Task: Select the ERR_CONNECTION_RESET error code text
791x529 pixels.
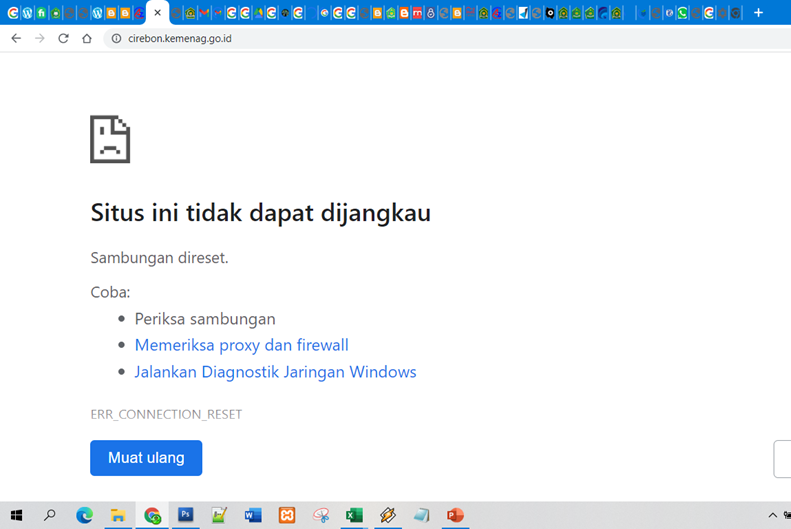Action: 166,414
